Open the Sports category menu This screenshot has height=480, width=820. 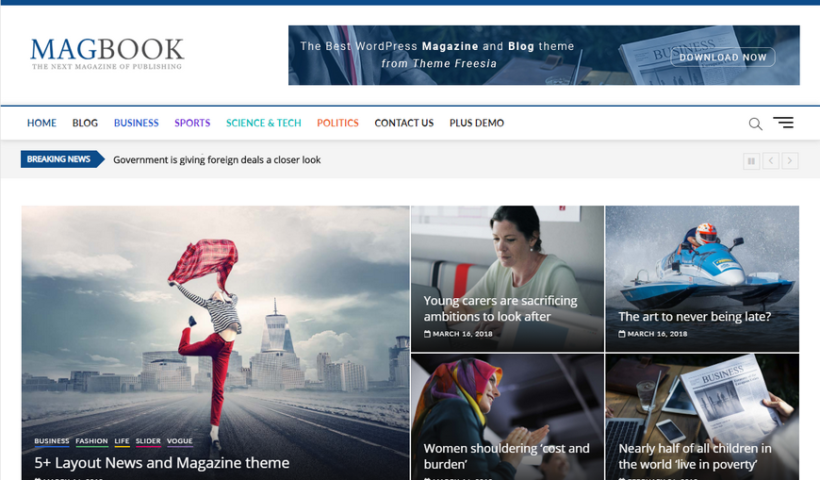tap(192, 123)
